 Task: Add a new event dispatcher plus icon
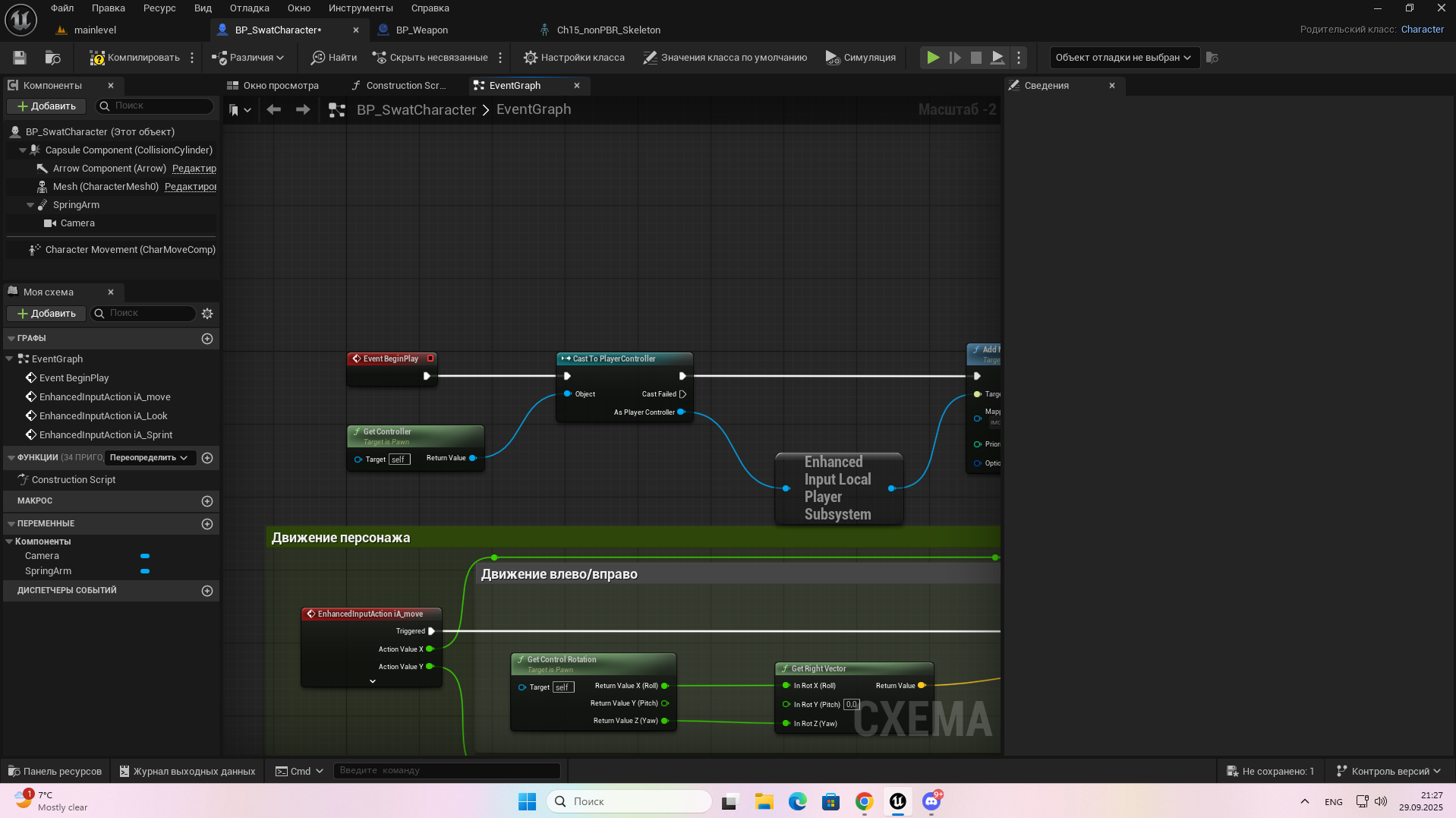[x=207, y=591]
